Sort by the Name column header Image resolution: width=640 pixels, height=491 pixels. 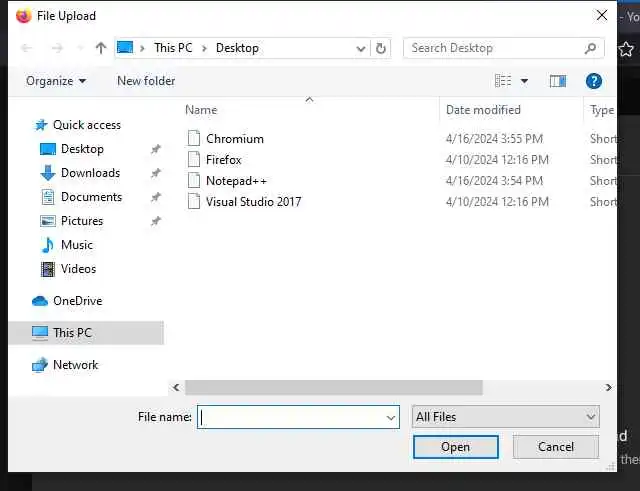click(x=201, y=110)
